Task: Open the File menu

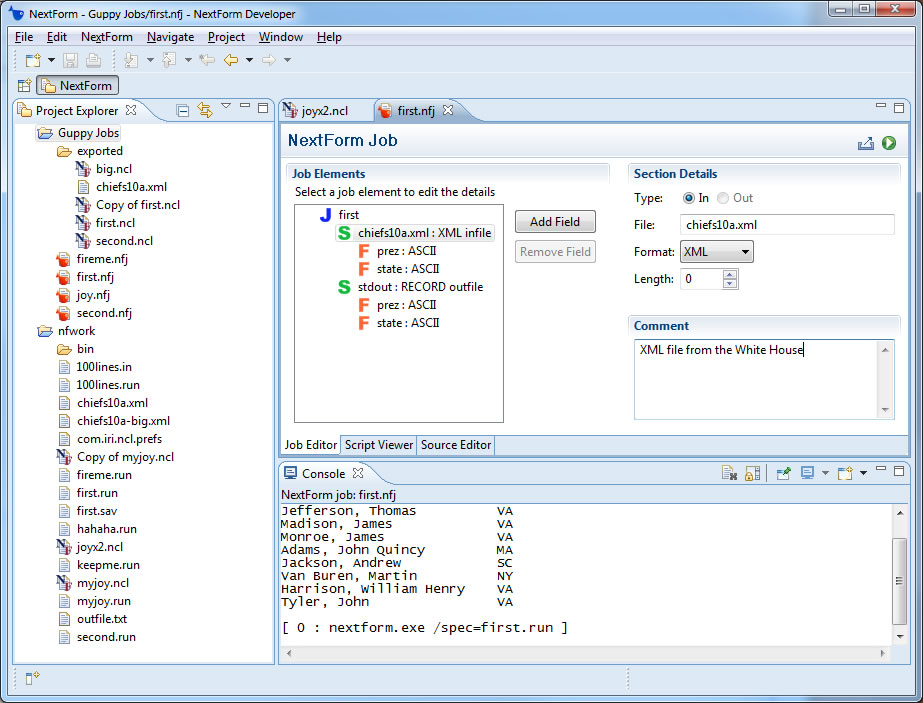Action: click(x=24, y=37)
